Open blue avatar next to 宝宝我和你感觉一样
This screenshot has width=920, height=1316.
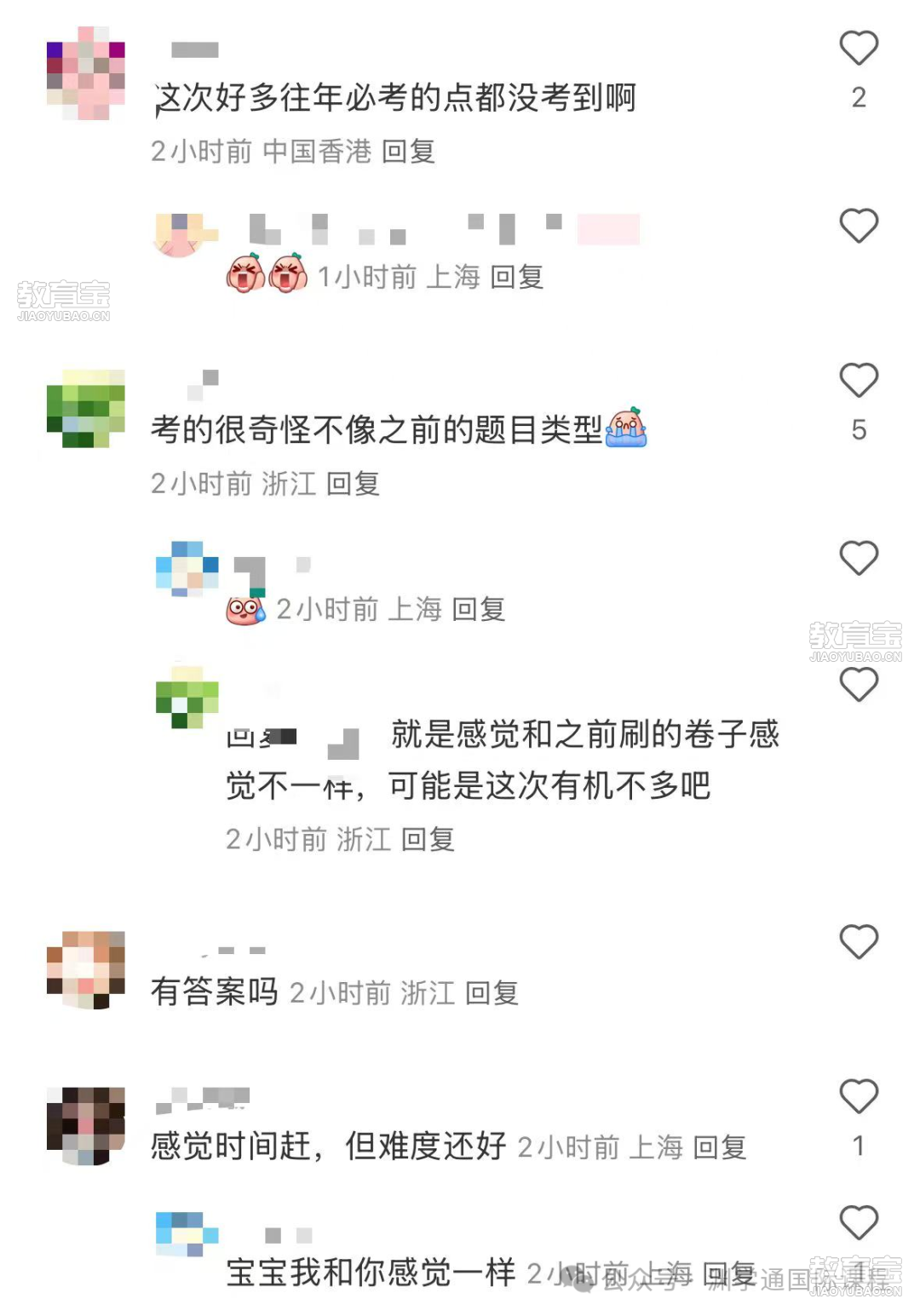click(x=187, y=1234)
